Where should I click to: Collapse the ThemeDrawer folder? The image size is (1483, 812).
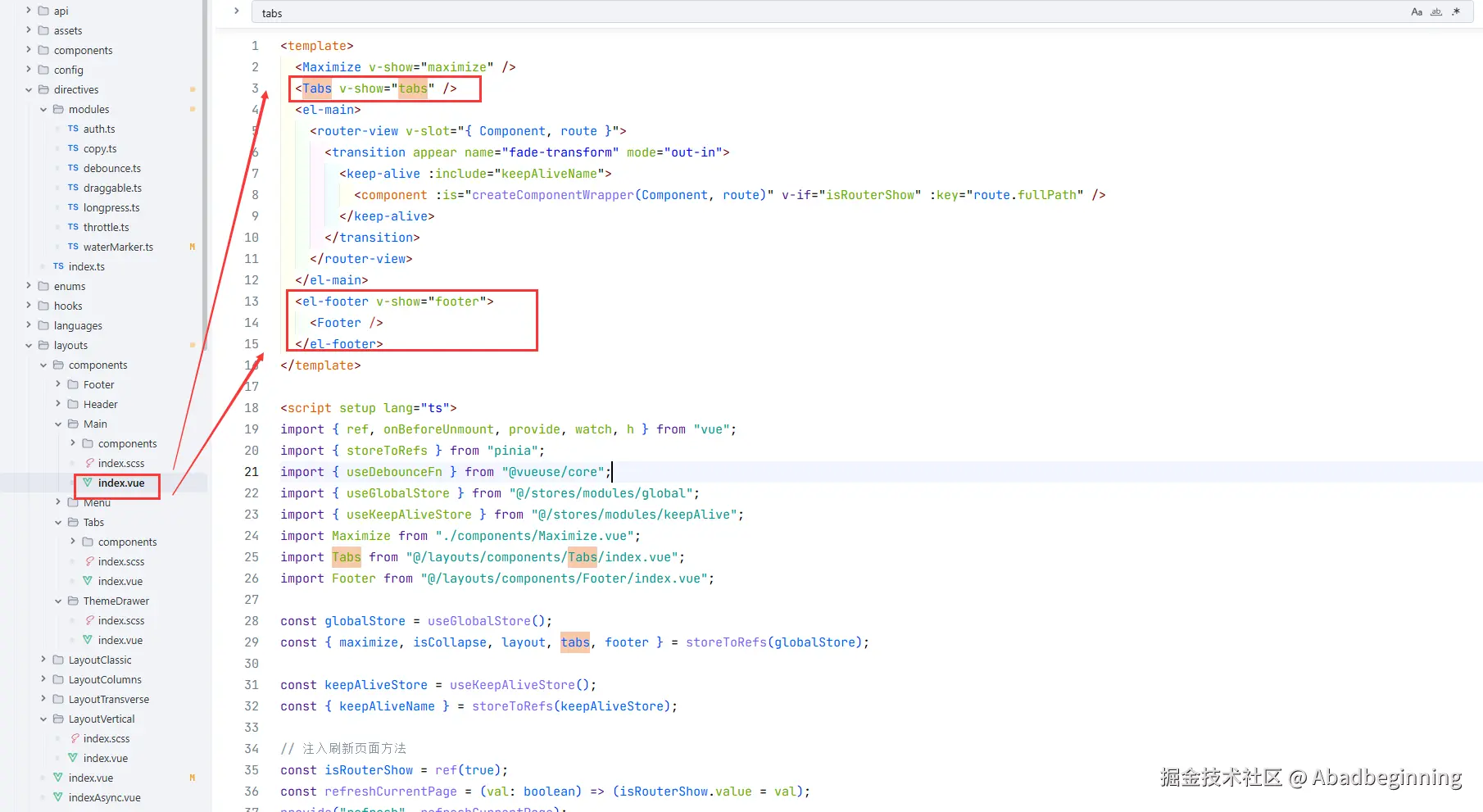coord(58,601)
